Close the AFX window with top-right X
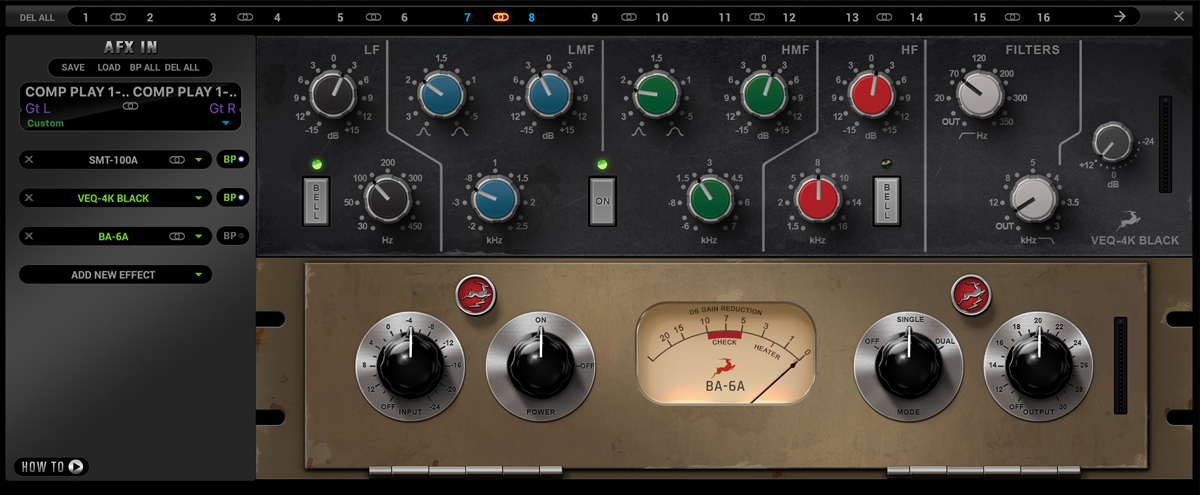 tap(1179, 16)
